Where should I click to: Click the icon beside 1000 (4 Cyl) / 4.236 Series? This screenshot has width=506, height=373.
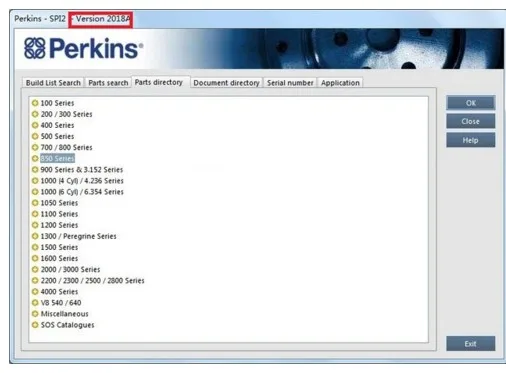(35, 181)
